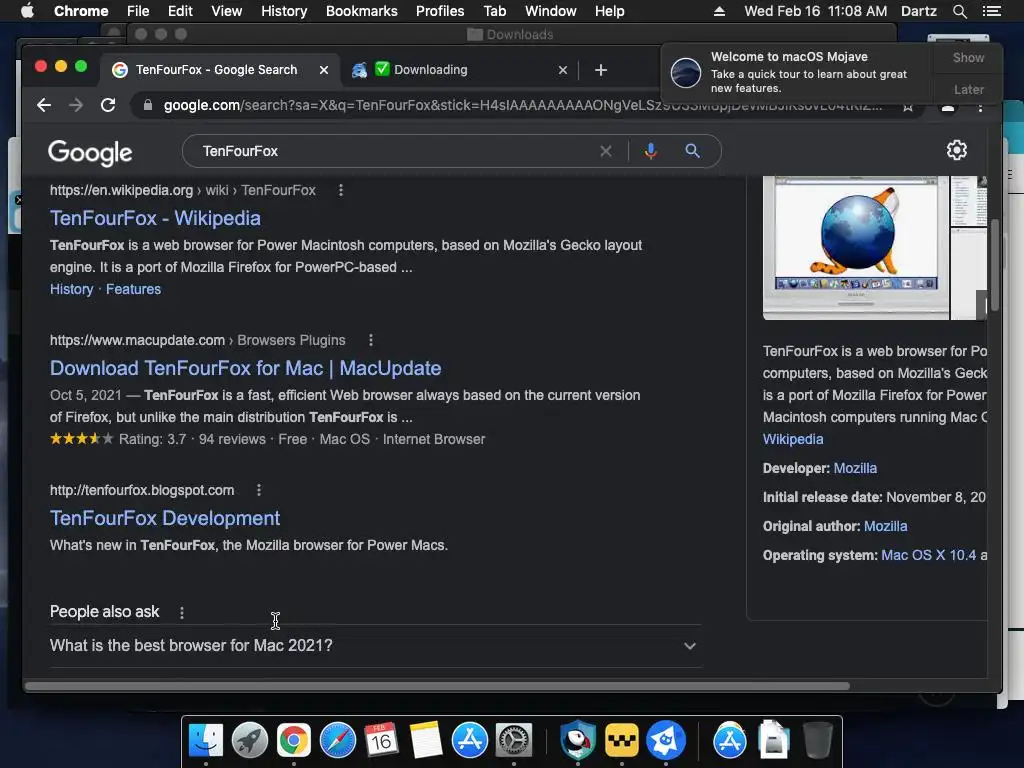Go back to the previous page
1024x768 pixels.
coord(44,105)
